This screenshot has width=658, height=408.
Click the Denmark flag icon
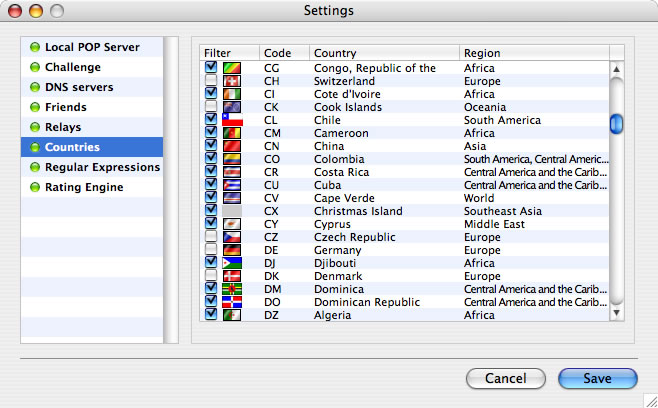tap(231, 276)
